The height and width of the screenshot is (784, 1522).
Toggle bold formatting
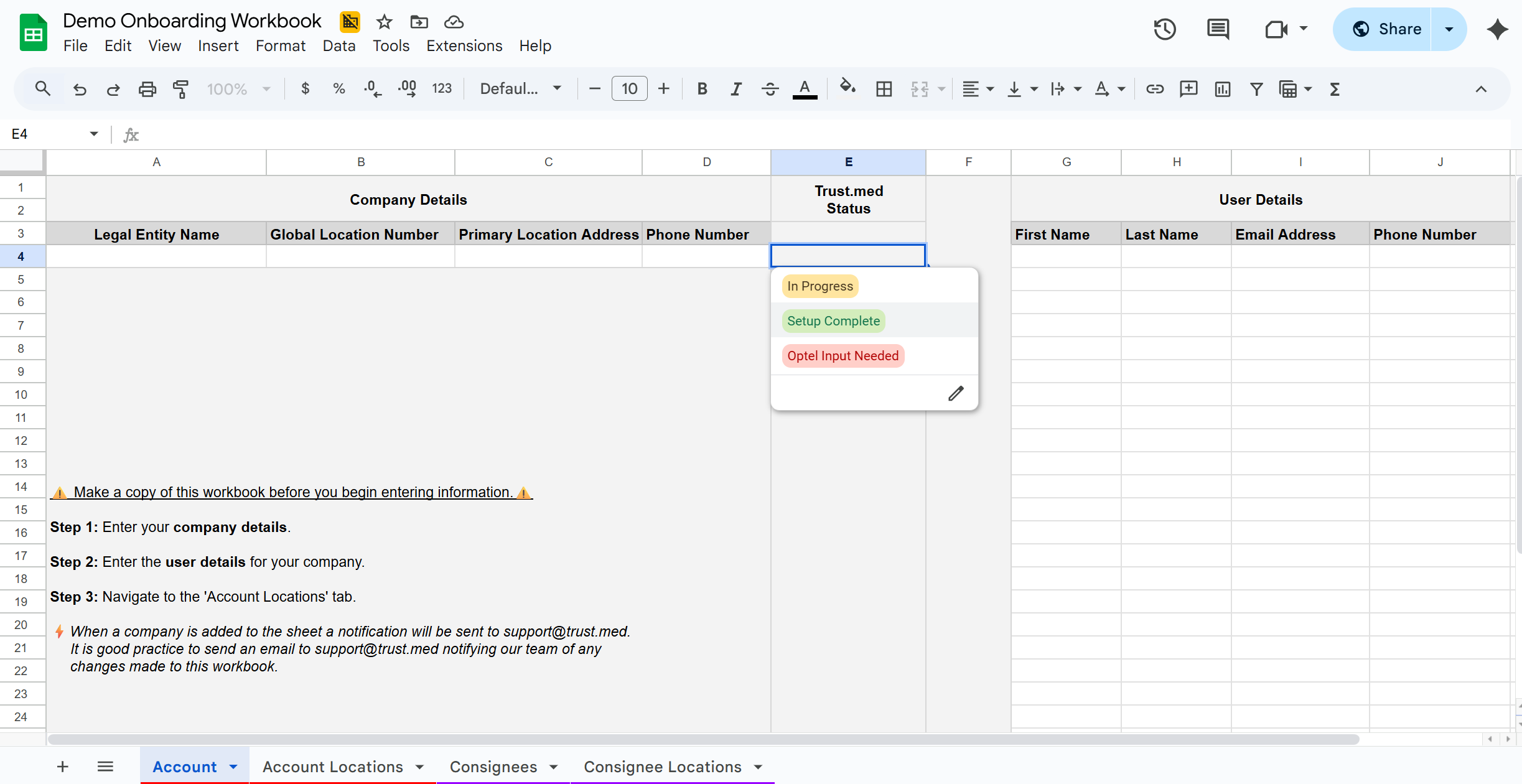(x=702, y=89)
